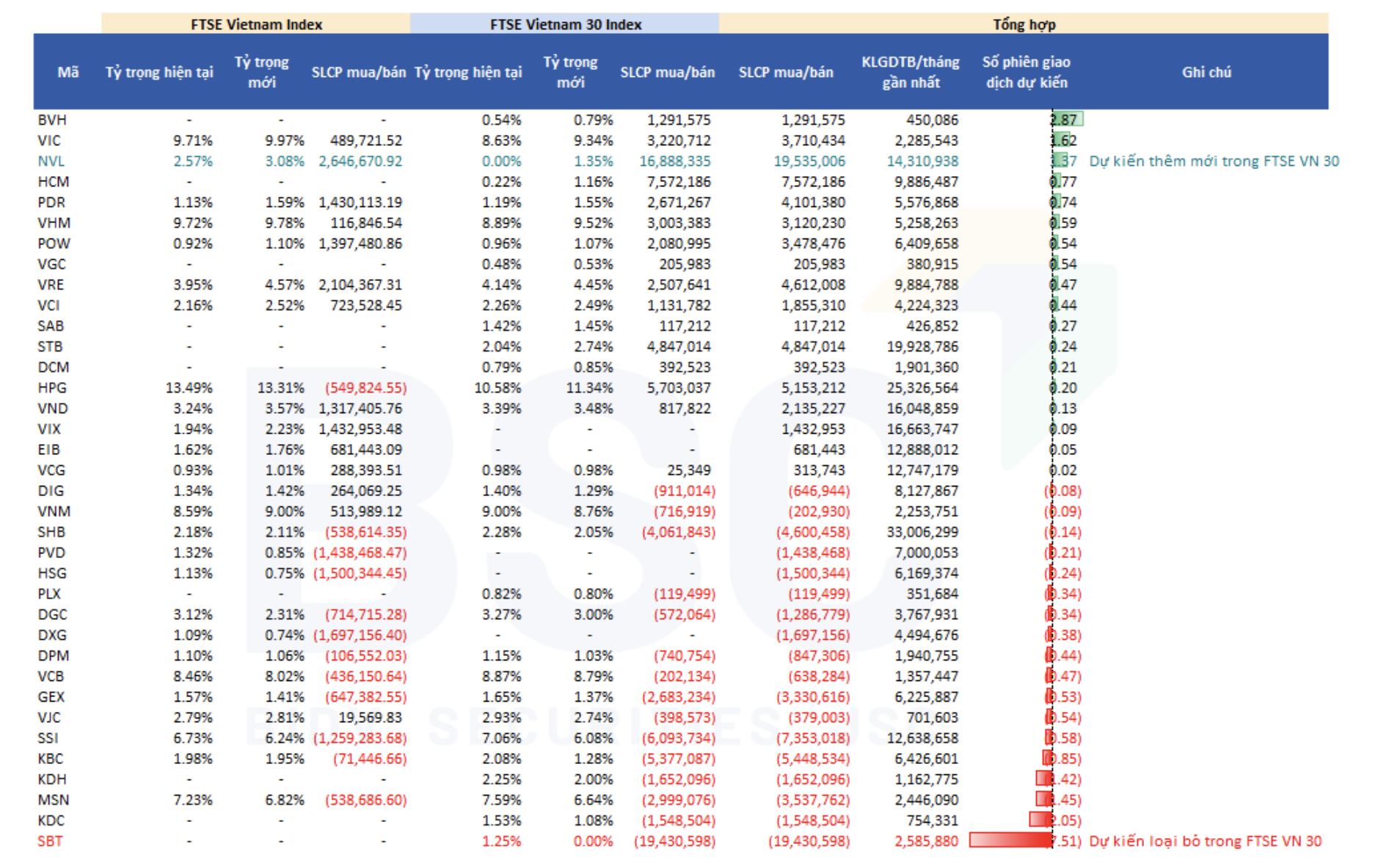Select the red SBT ticker cell
The width and height of the screenshot is (1400, 866).
click(50, 841)
